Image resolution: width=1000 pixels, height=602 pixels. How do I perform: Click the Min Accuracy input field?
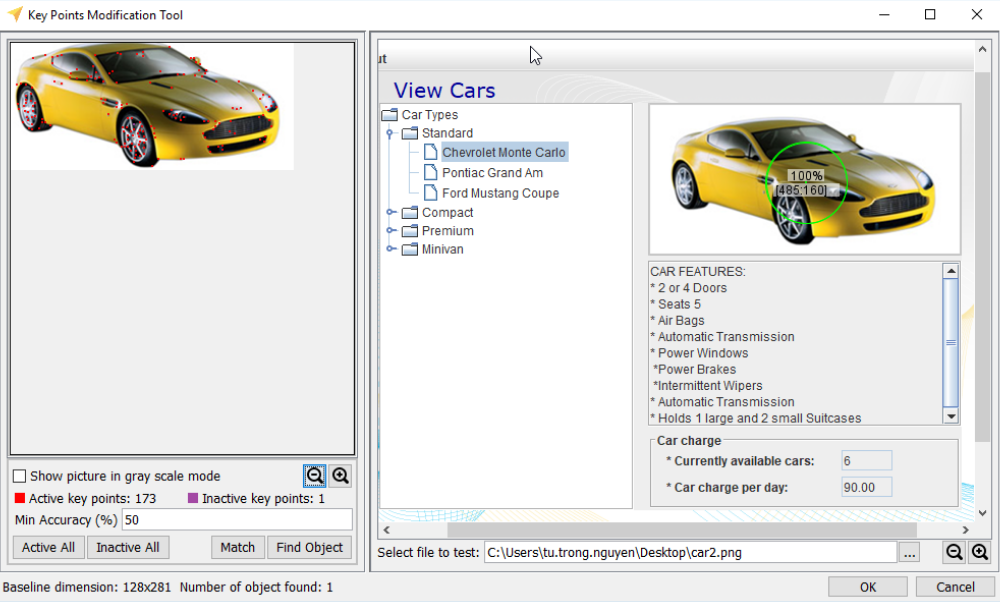237,520
